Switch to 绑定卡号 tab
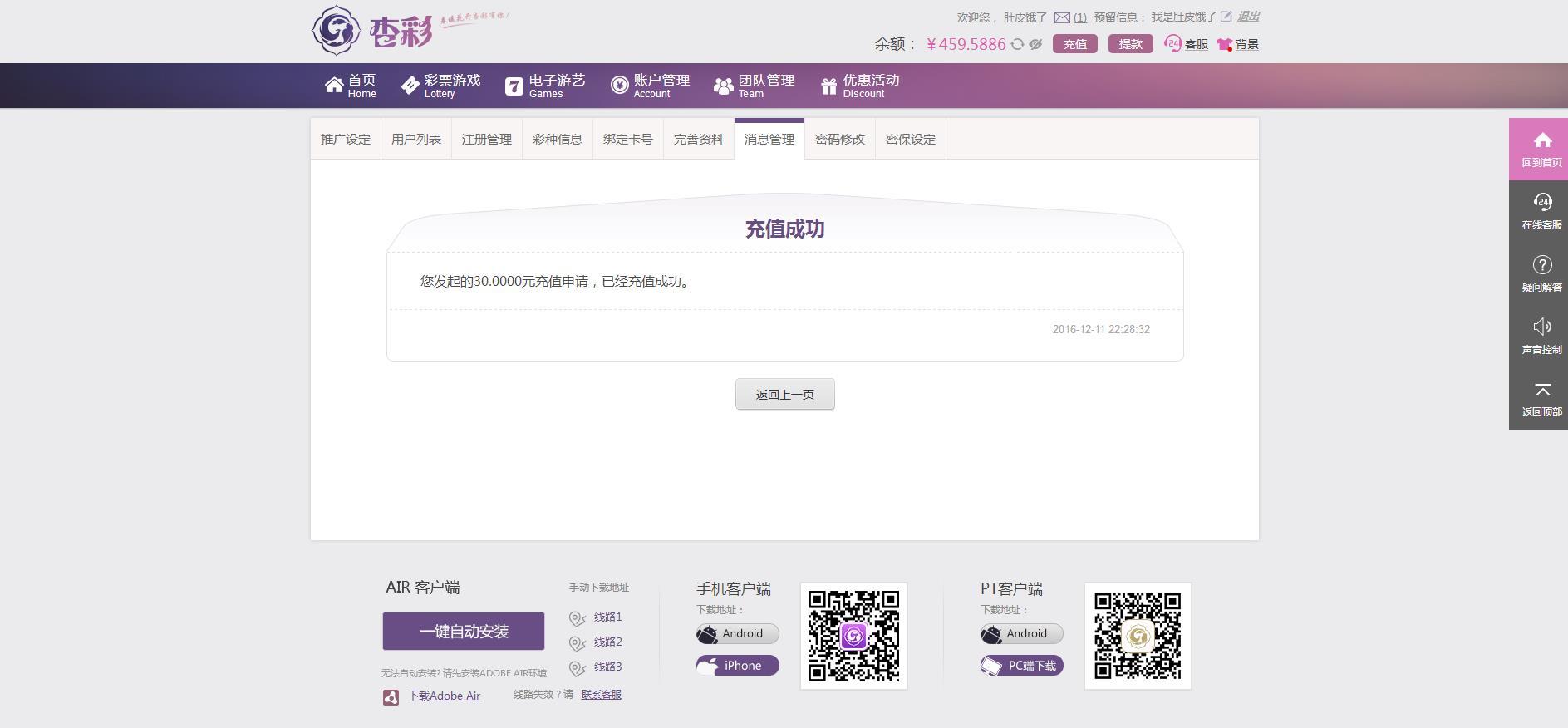 click(x=628, y=139)
